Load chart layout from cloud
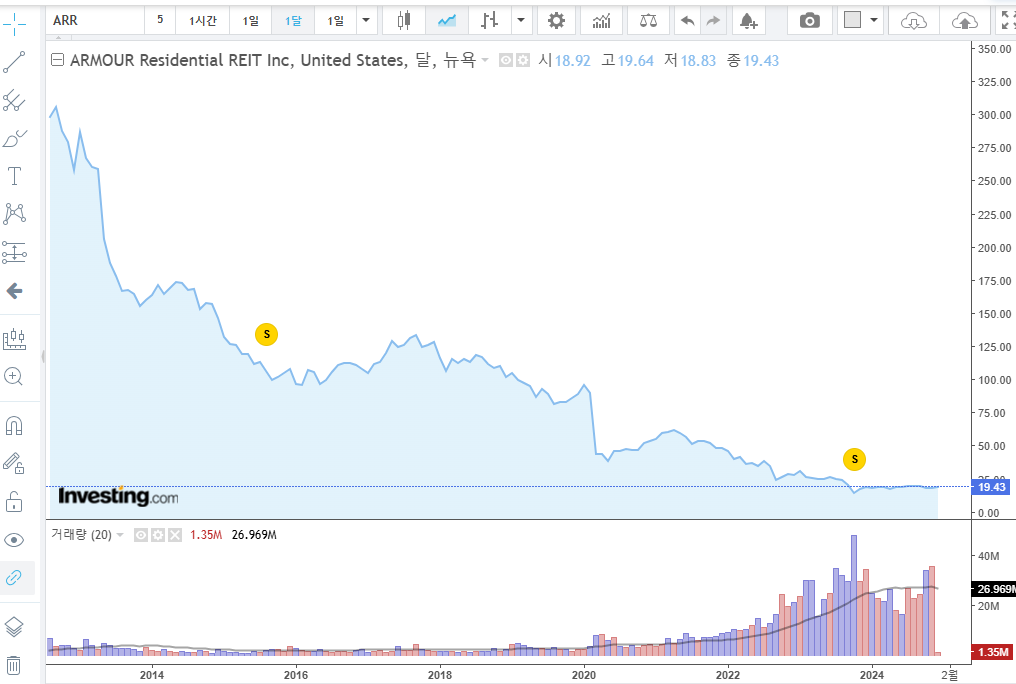 click(913, 21)
